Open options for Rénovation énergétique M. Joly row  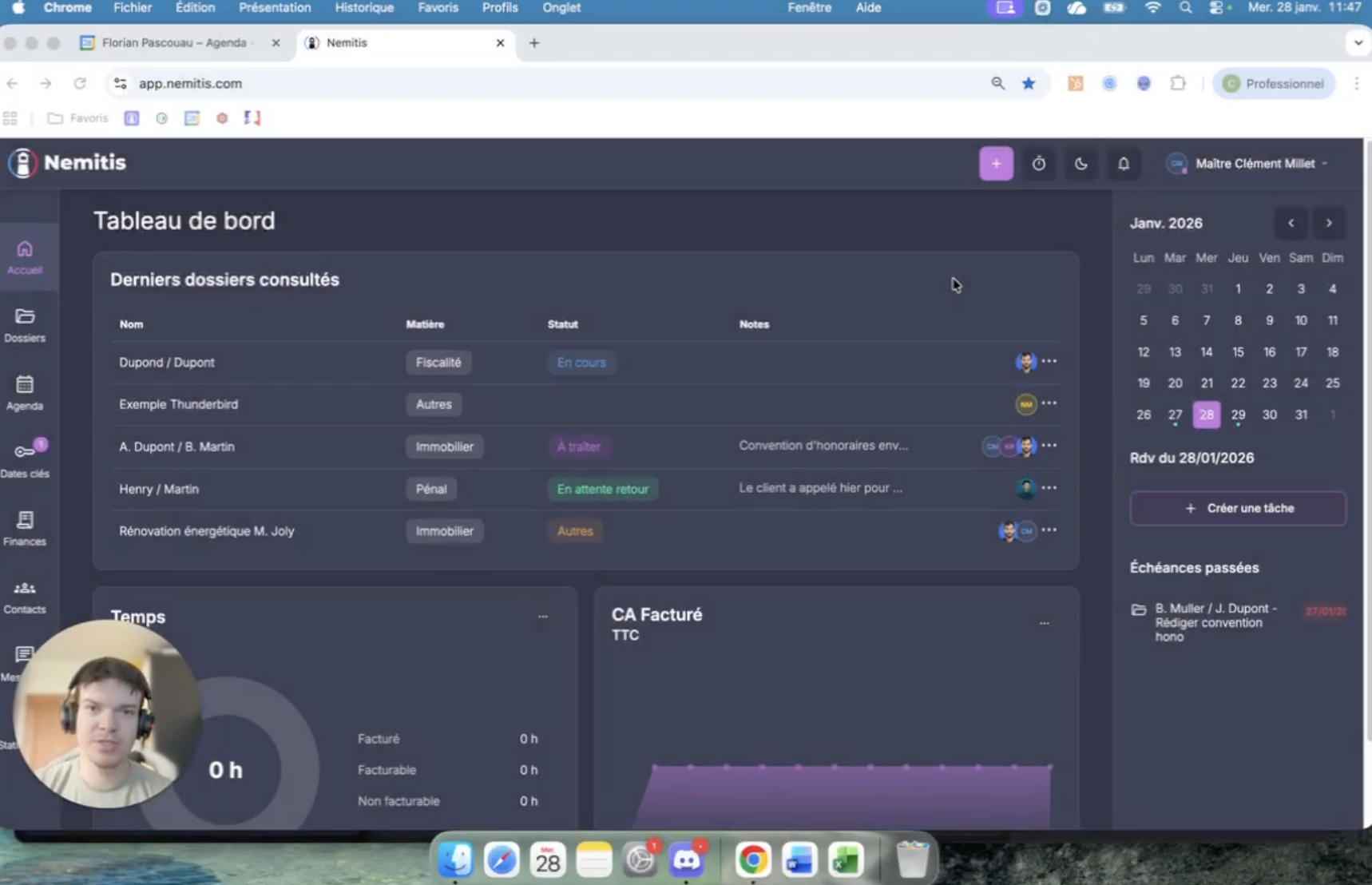click(1049, 530)
